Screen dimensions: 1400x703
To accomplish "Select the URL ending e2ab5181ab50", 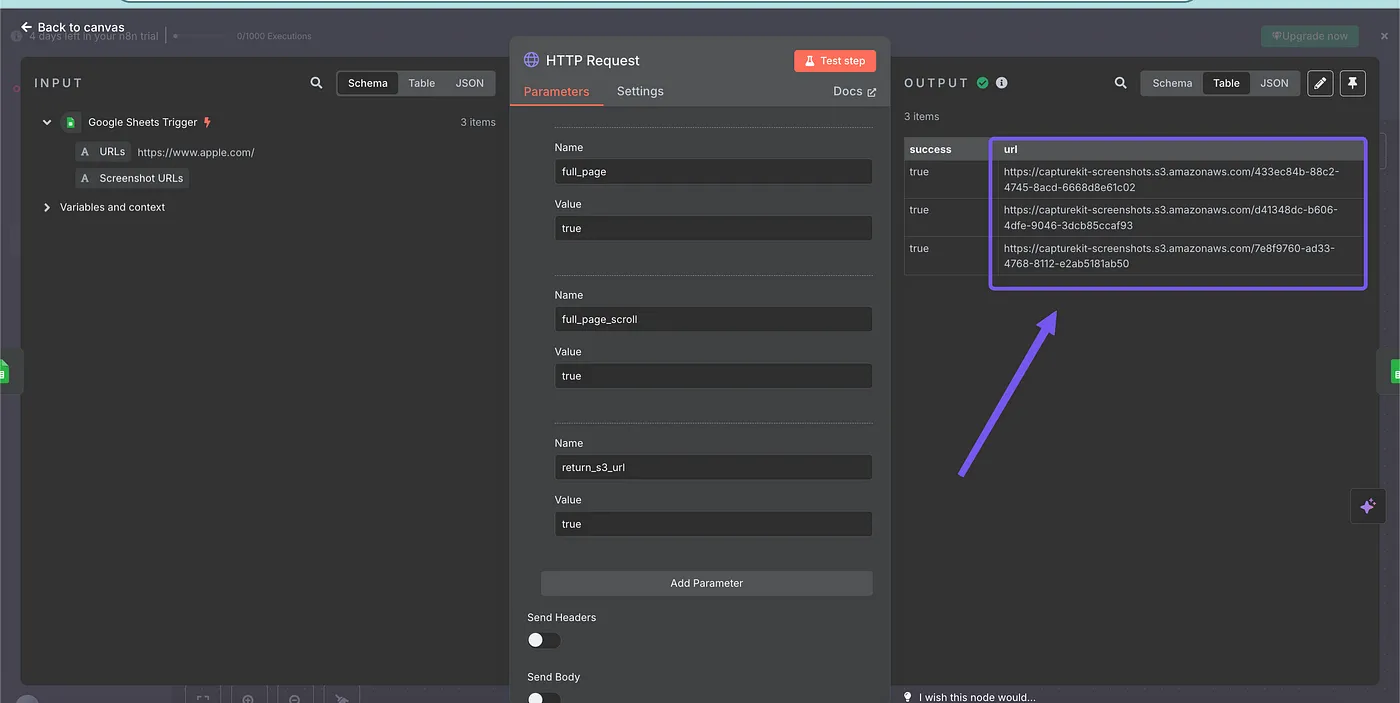I will coord(1170,256).
